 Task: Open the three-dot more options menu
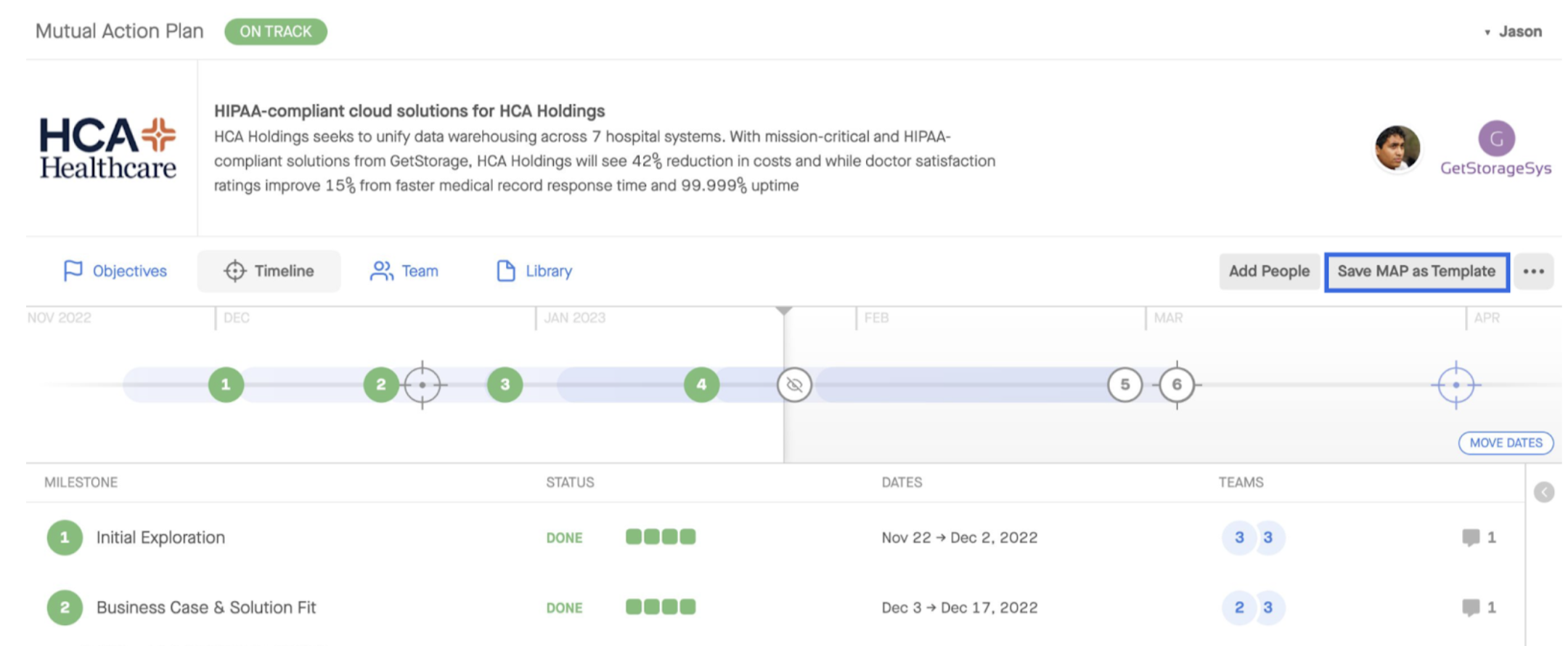click(x=1533, y=271)
